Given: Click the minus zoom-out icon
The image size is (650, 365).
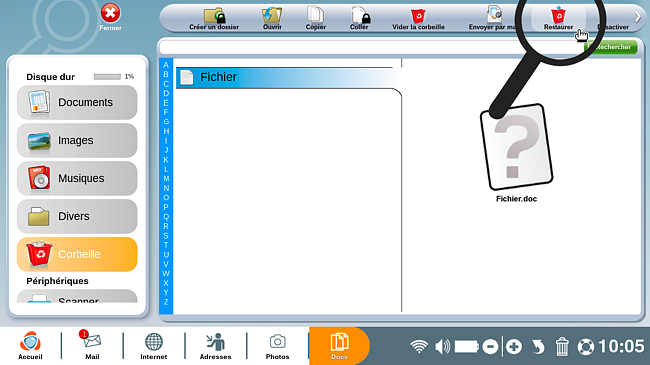Looking at the screenshot, I should 490,346.
